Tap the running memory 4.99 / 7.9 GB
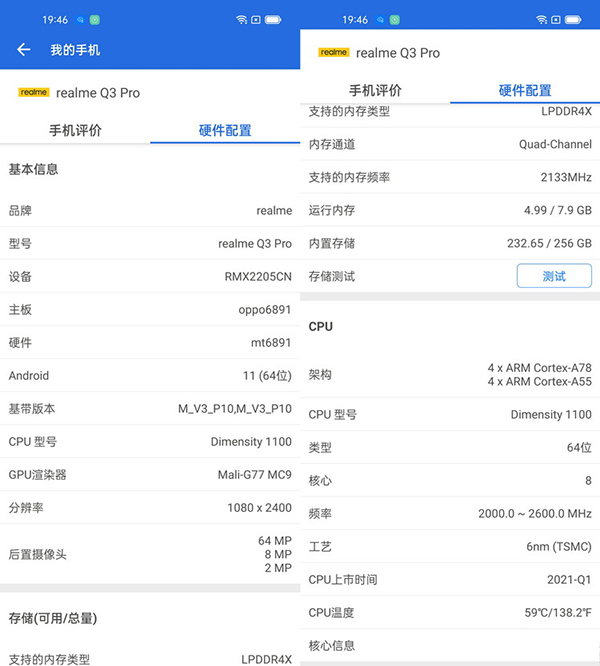This screenshot has width=600, height=666. click(558, 210)
